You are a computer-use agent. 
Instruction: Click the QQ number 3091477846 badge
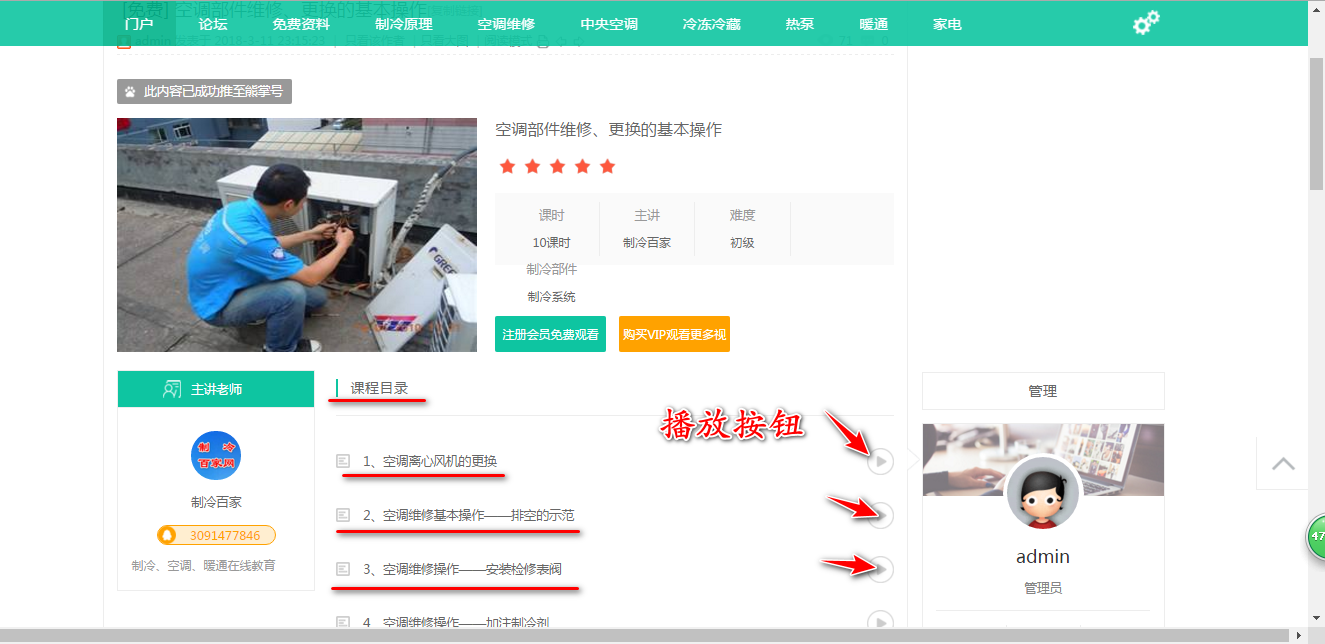(x=216, y=535)
